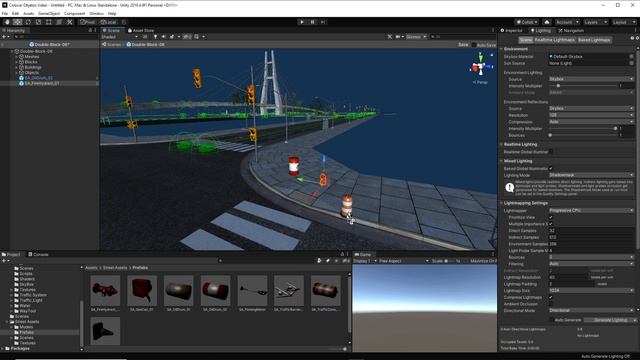Image resolution: width=640 pixels, height=360 pixels.
Task: Open the GameObject menu
Action: click(x=49, y=13)
